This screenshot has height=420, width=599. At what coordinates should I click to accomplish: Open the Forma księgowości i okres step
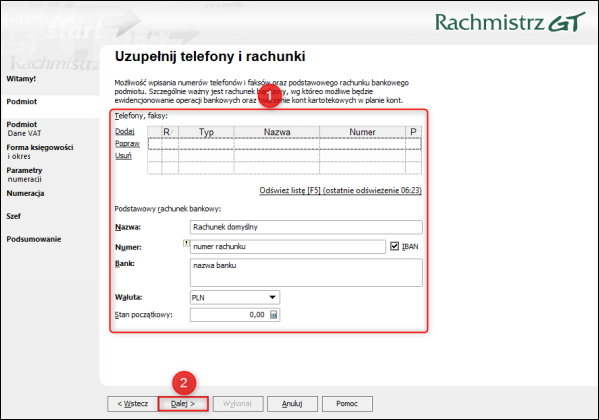click(x=39, y=152)
